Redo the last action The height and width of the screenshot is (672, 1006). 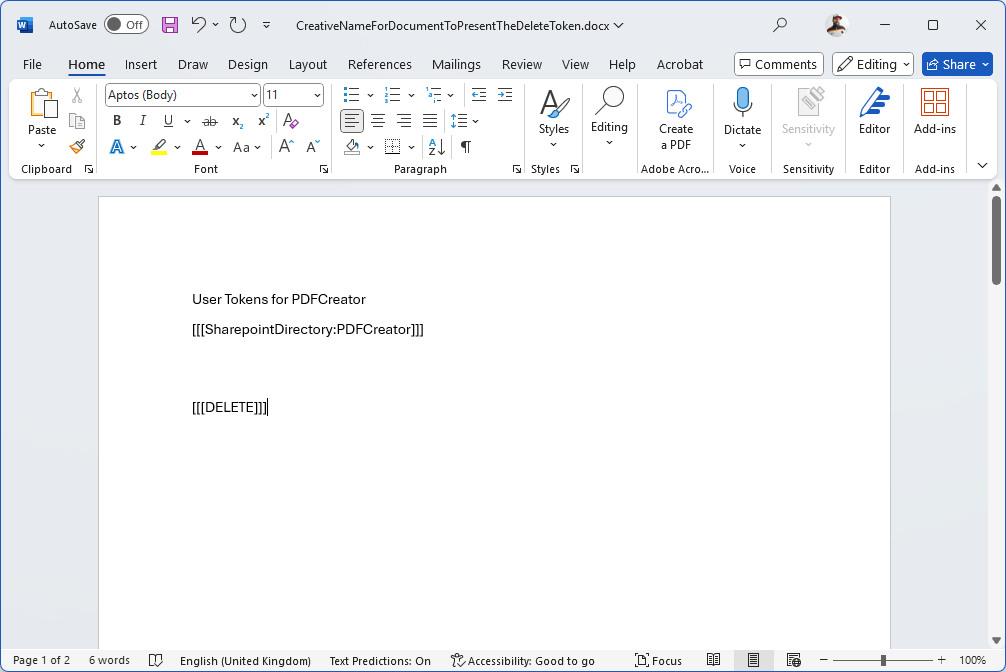click(x=238, y=25)
